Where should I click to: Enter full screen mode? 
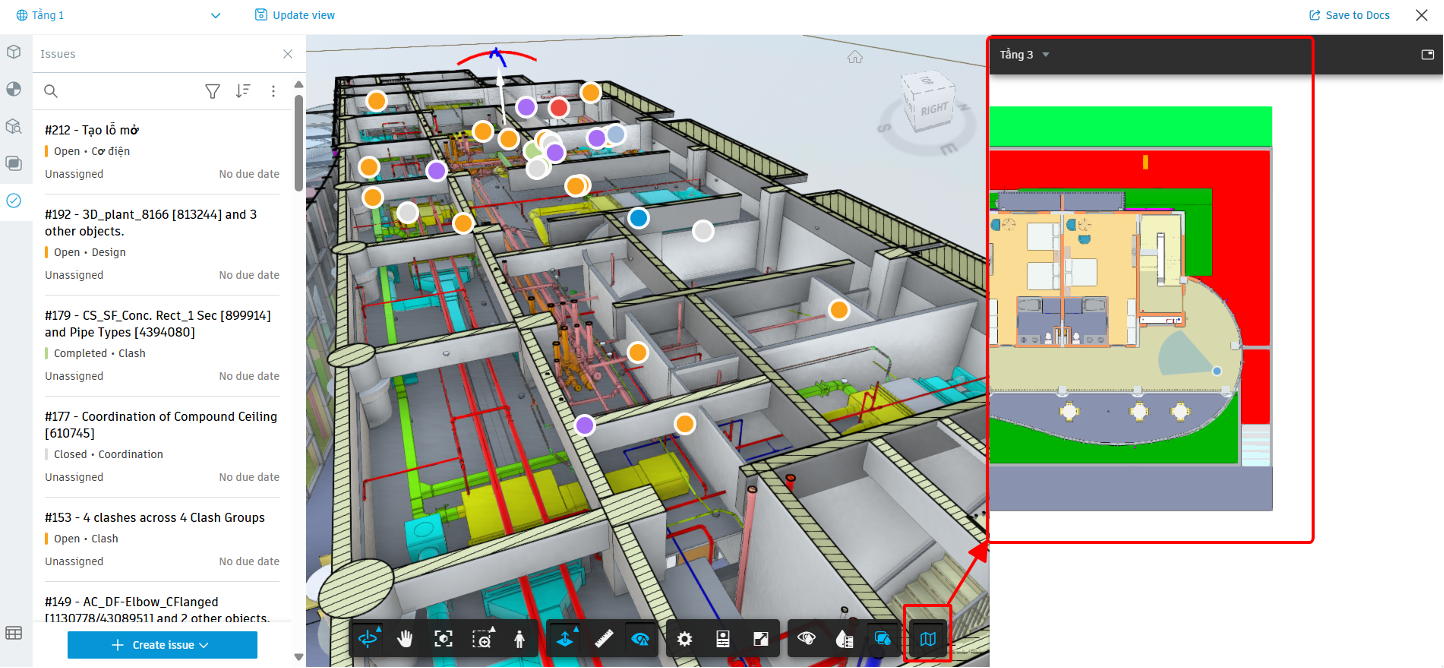click(x=760, y=640)
